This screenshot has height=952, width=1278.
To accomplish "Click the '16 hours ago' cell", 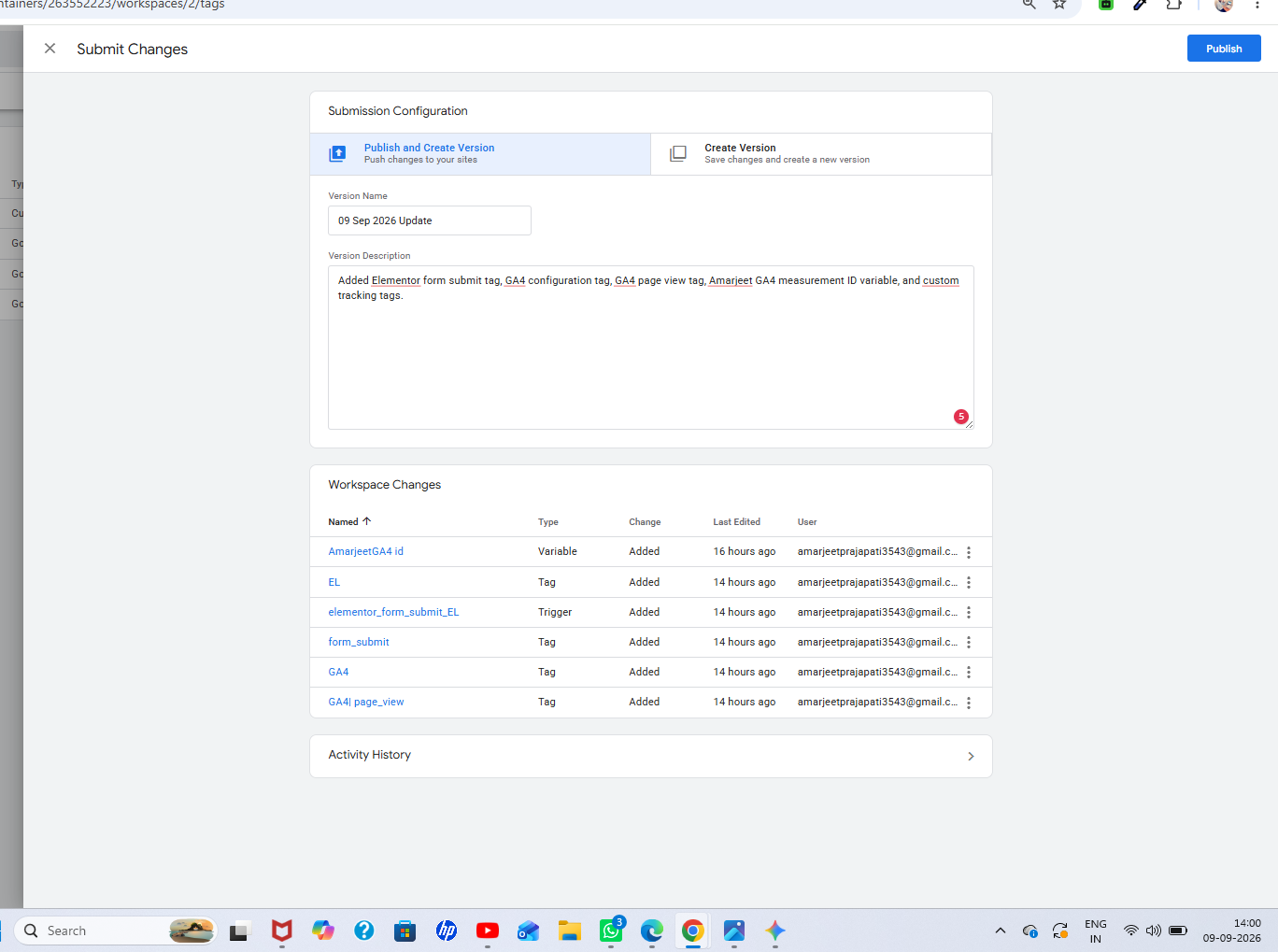I will pyautogui.click(x=745, y=551).
